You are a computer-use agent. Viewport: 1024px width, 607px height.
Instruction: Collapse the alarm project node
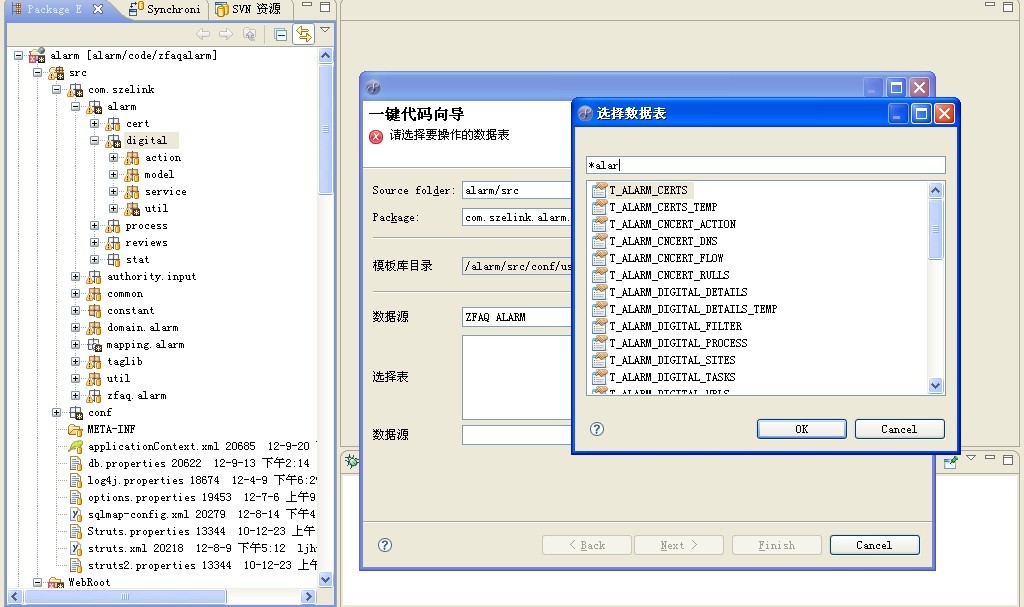point(18,56)
